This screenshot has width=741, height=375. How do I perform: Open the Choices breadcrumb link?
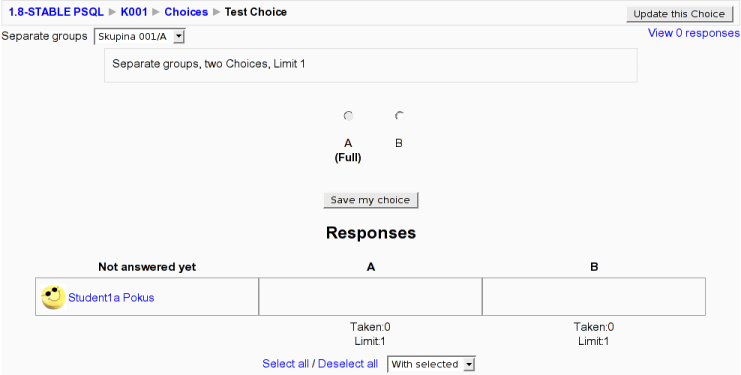(x=186, y=12)
